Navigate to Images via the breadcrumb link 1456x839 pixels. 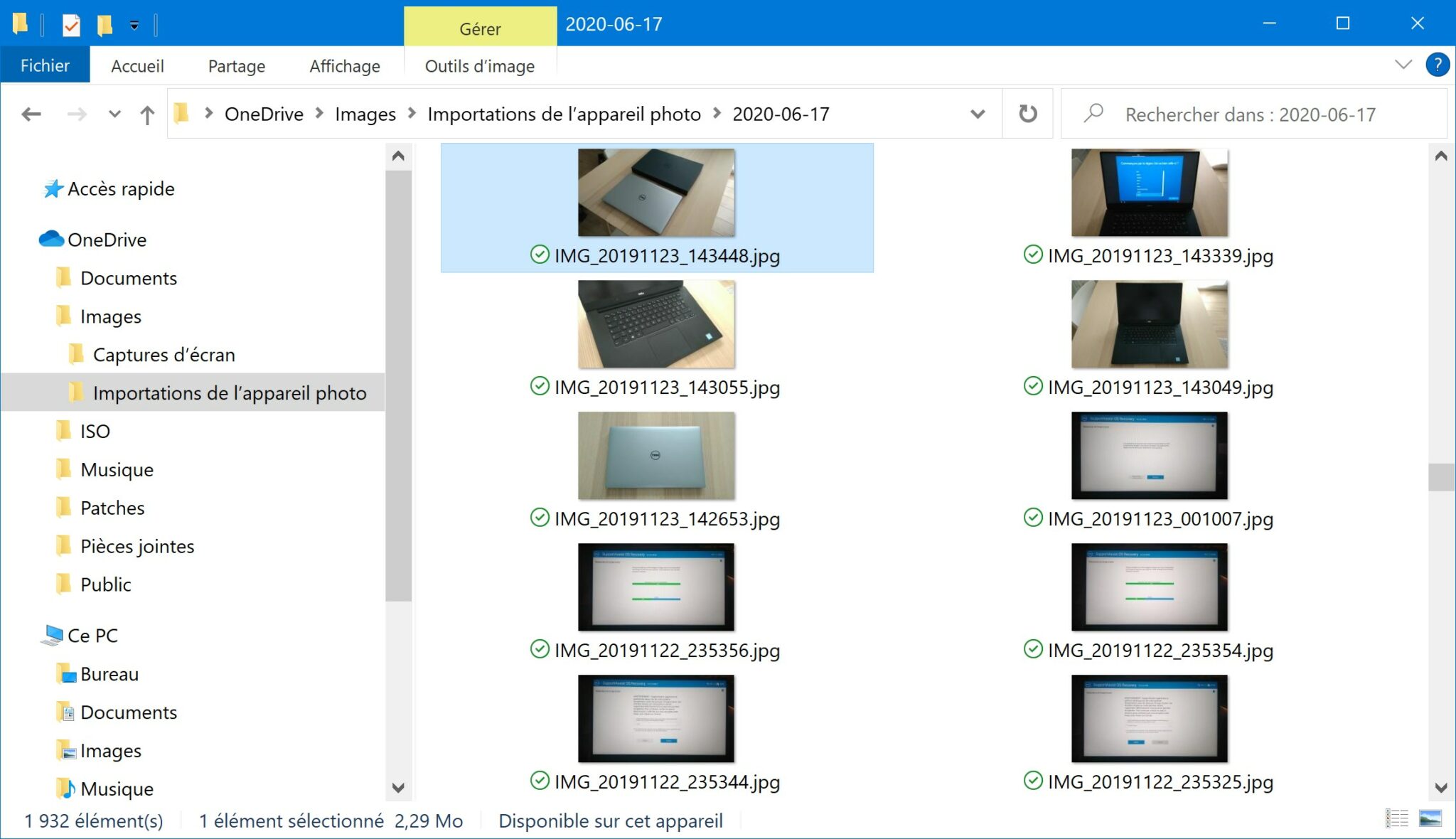(365, 114)
